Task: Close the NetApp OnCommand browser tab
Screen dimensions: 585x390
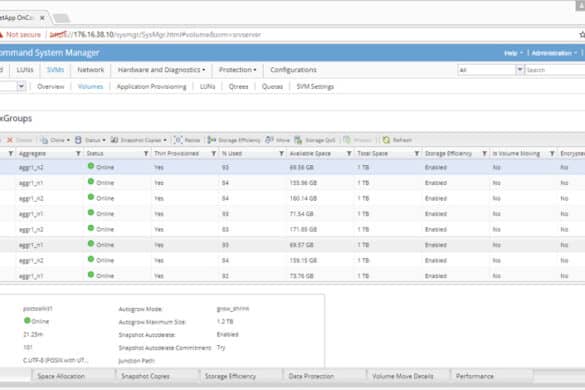Action: click(42, 18)
